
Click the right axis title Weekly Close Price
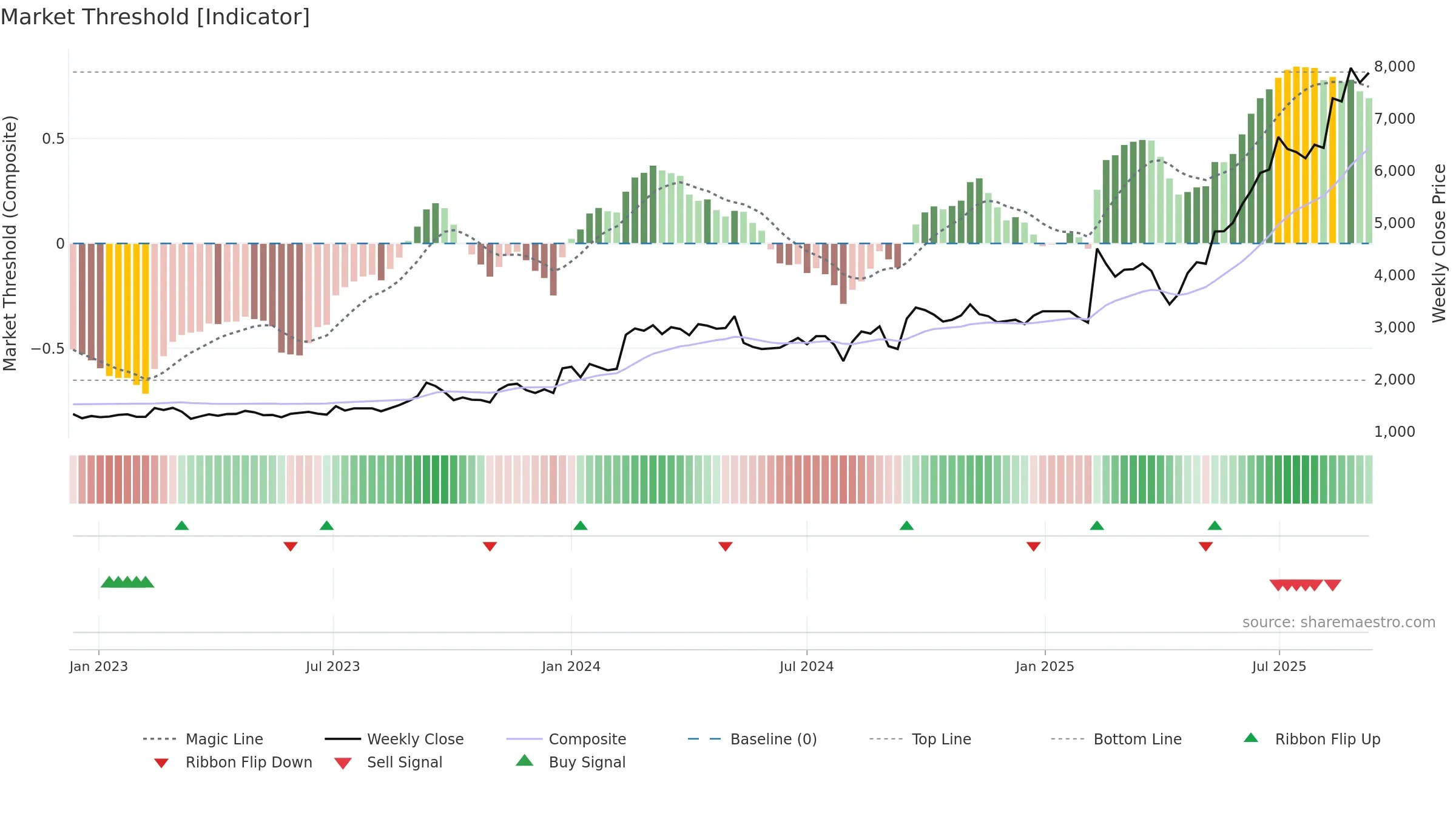(1439, 243)
